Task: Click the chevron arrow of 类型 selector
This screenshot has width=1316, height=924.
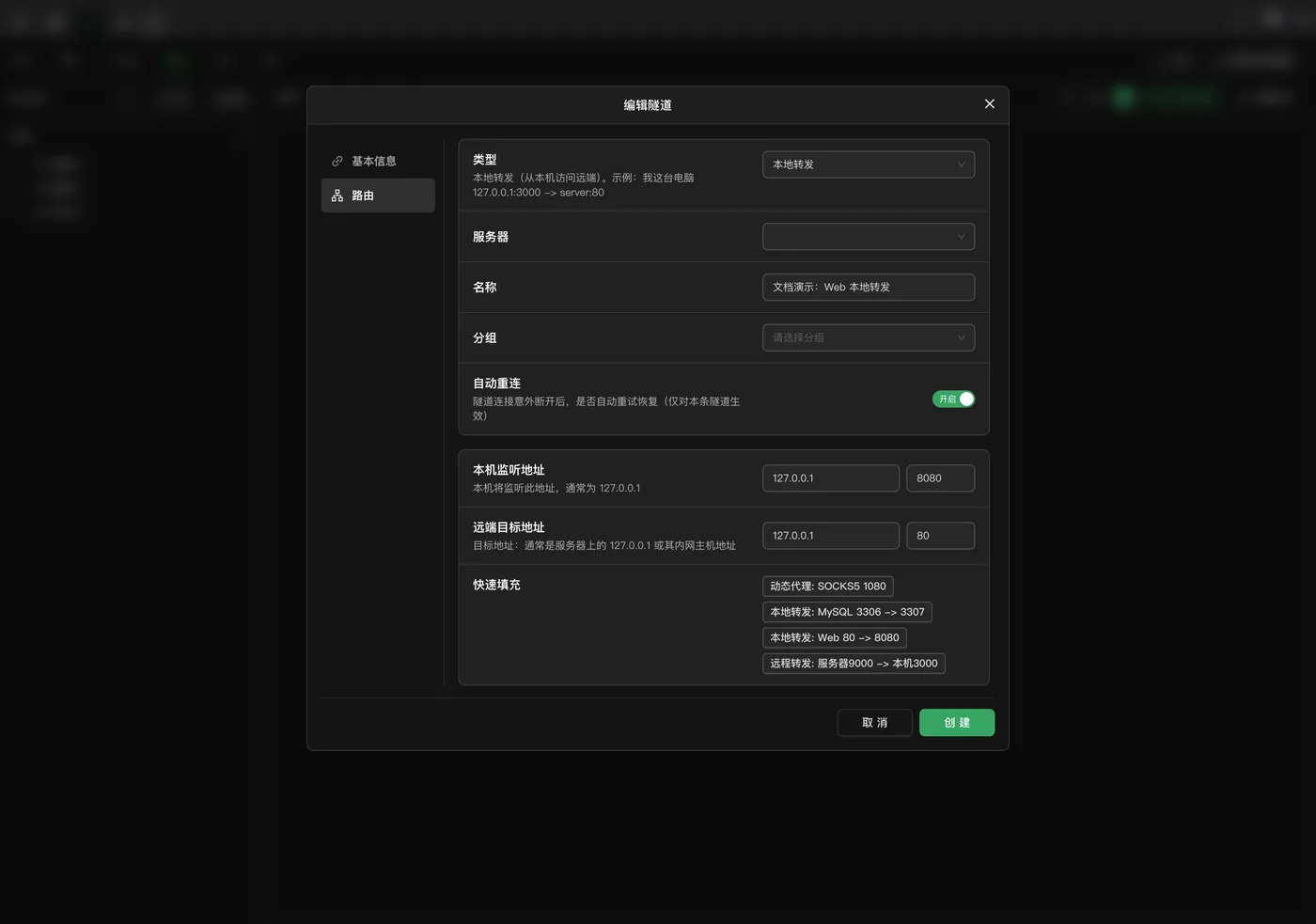Action: (x=961, y=164)
